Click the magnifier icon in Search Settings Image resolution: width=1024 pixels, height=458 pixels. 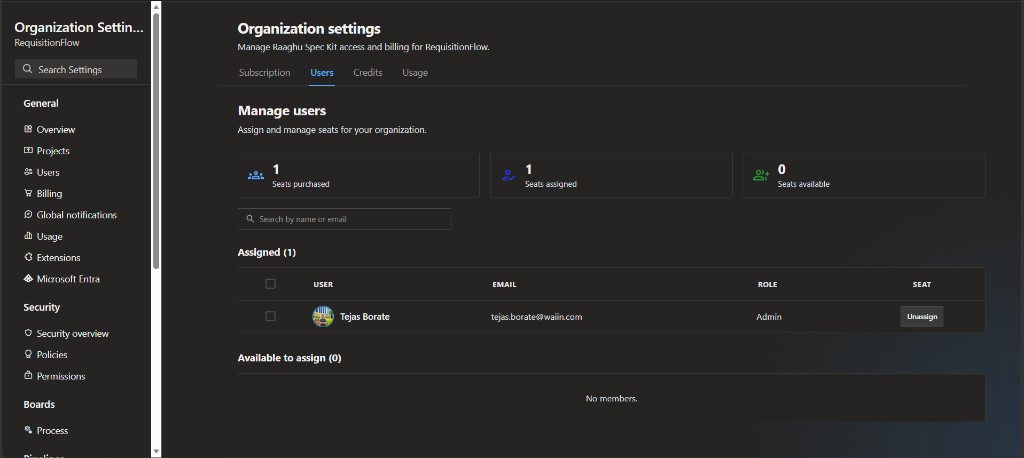coord(27,69)
